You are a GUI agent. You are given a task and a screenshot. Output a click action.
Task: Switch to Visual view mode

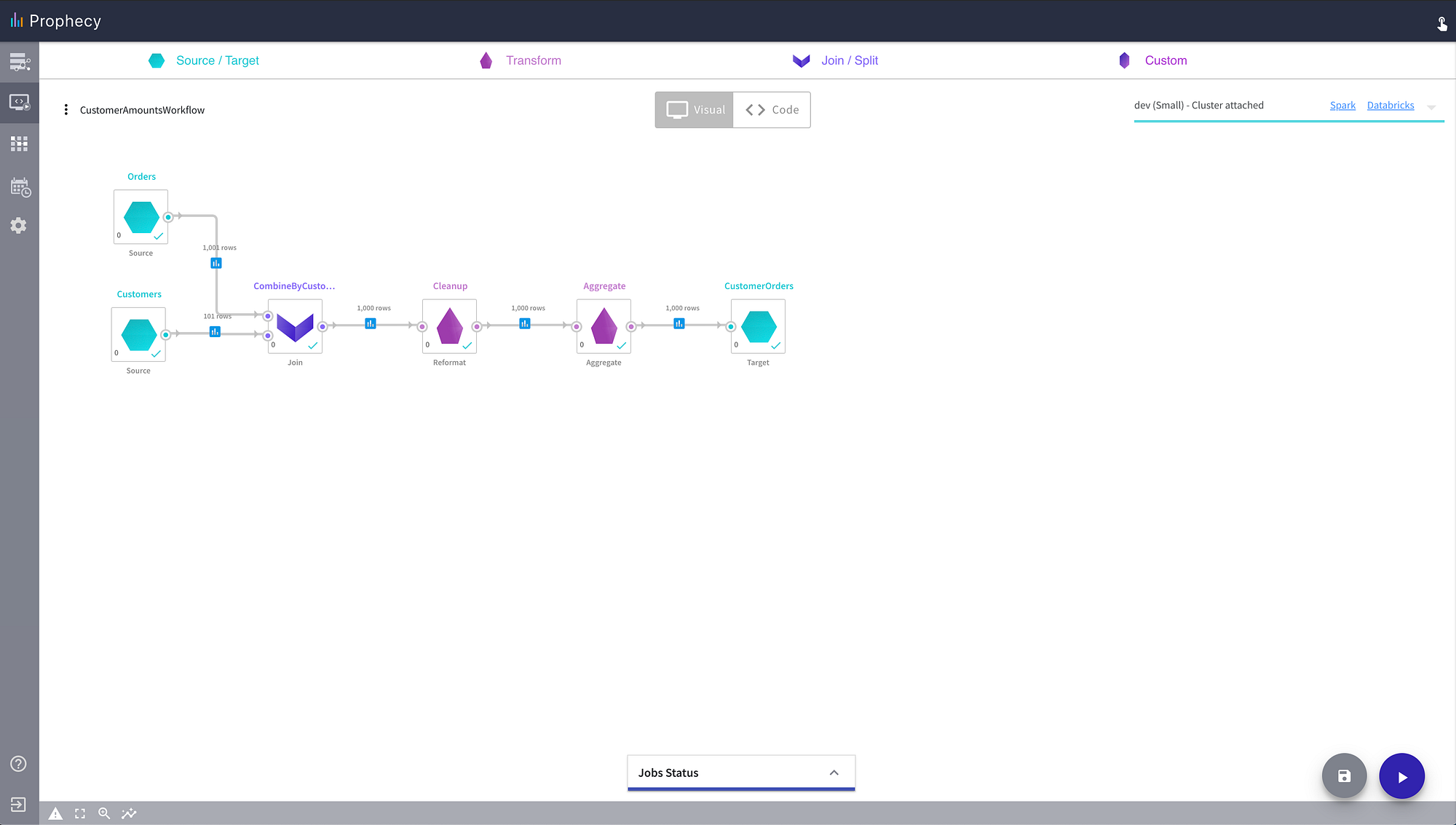coord(695,110)
